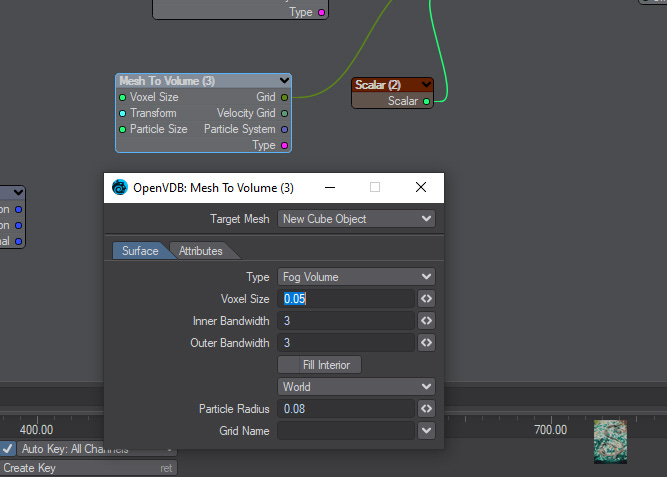The image size is (667, 477).
Task: Click the top blue connector on the left-edge node
Action: tap(18, 209)
